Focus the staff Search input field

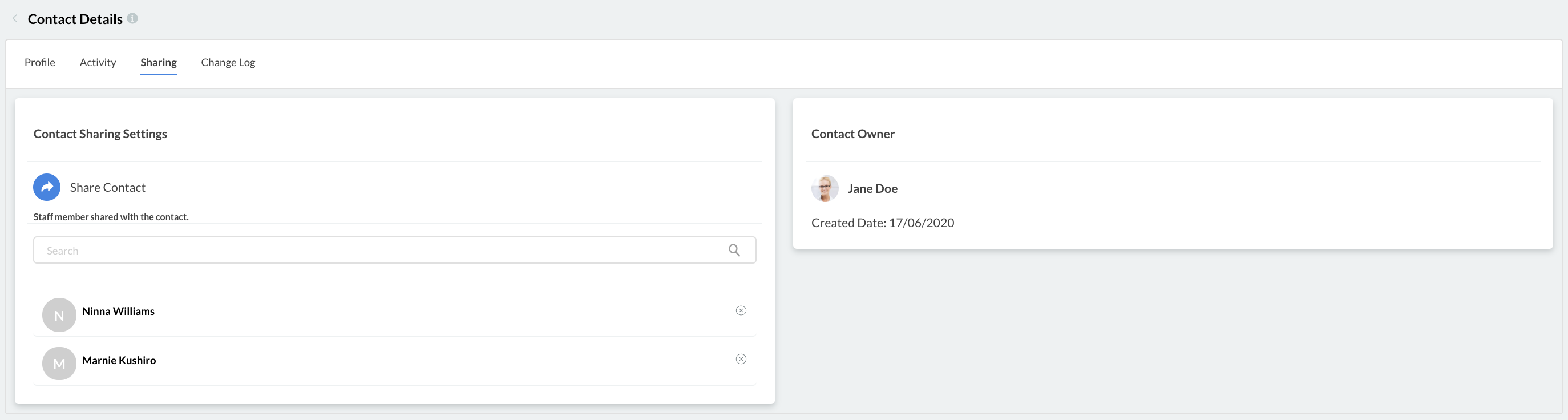coord(394,250)
